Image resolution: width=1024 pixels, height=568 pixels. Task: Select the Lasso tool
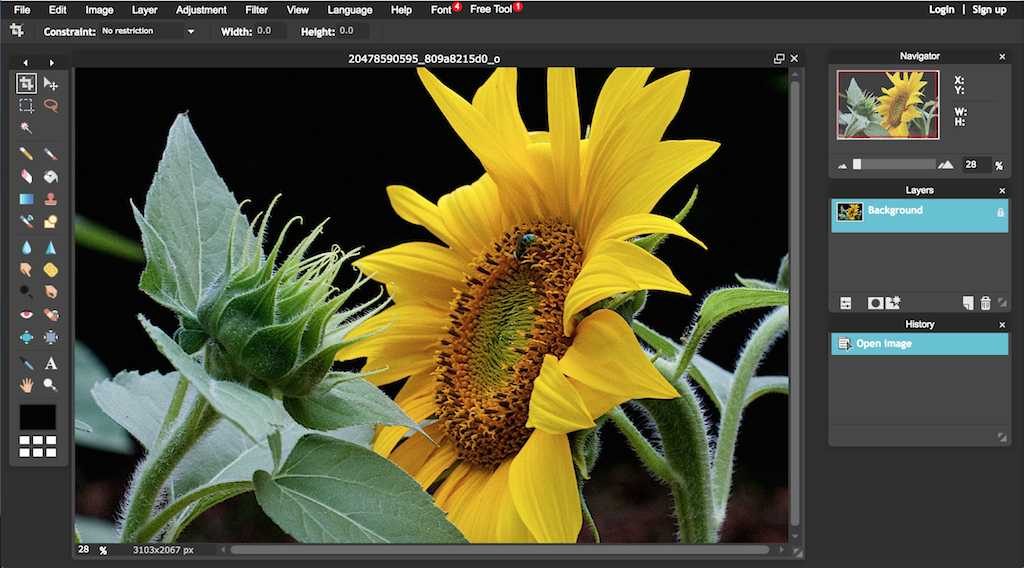pyautogui.click(x=51, y=106)
